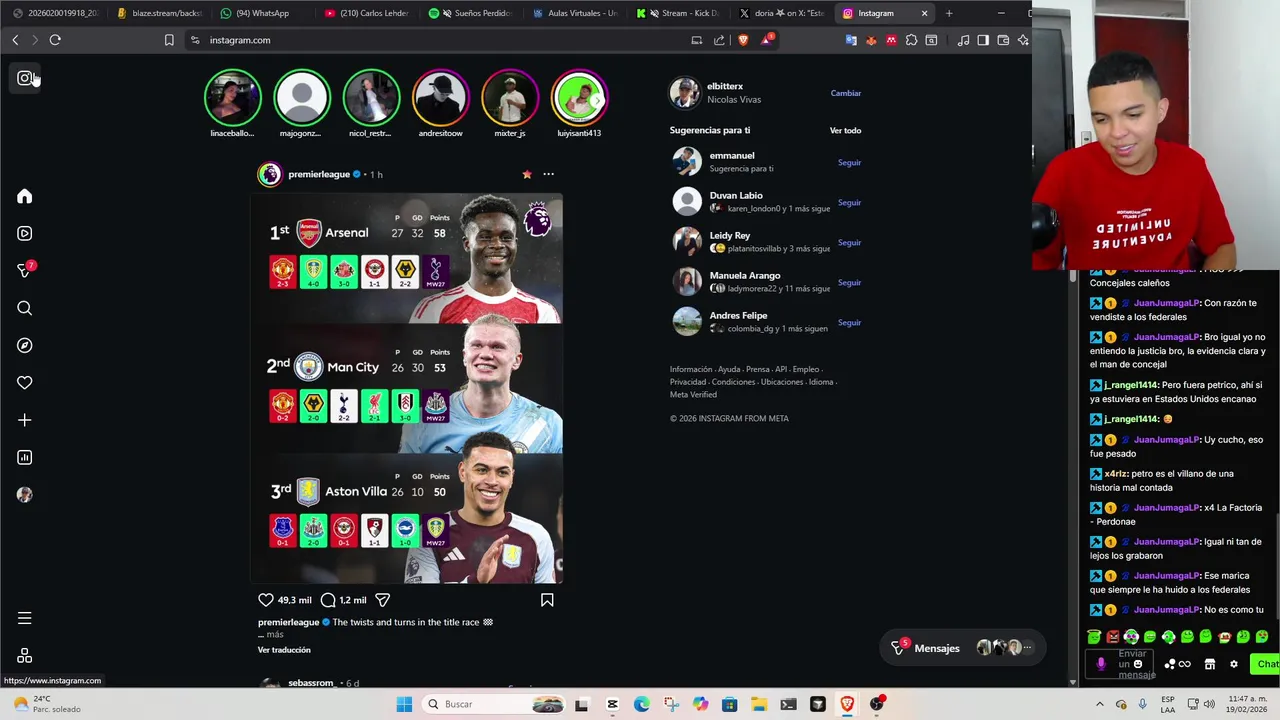Open Notifications heart icon in sidebar

coord(25,382)
